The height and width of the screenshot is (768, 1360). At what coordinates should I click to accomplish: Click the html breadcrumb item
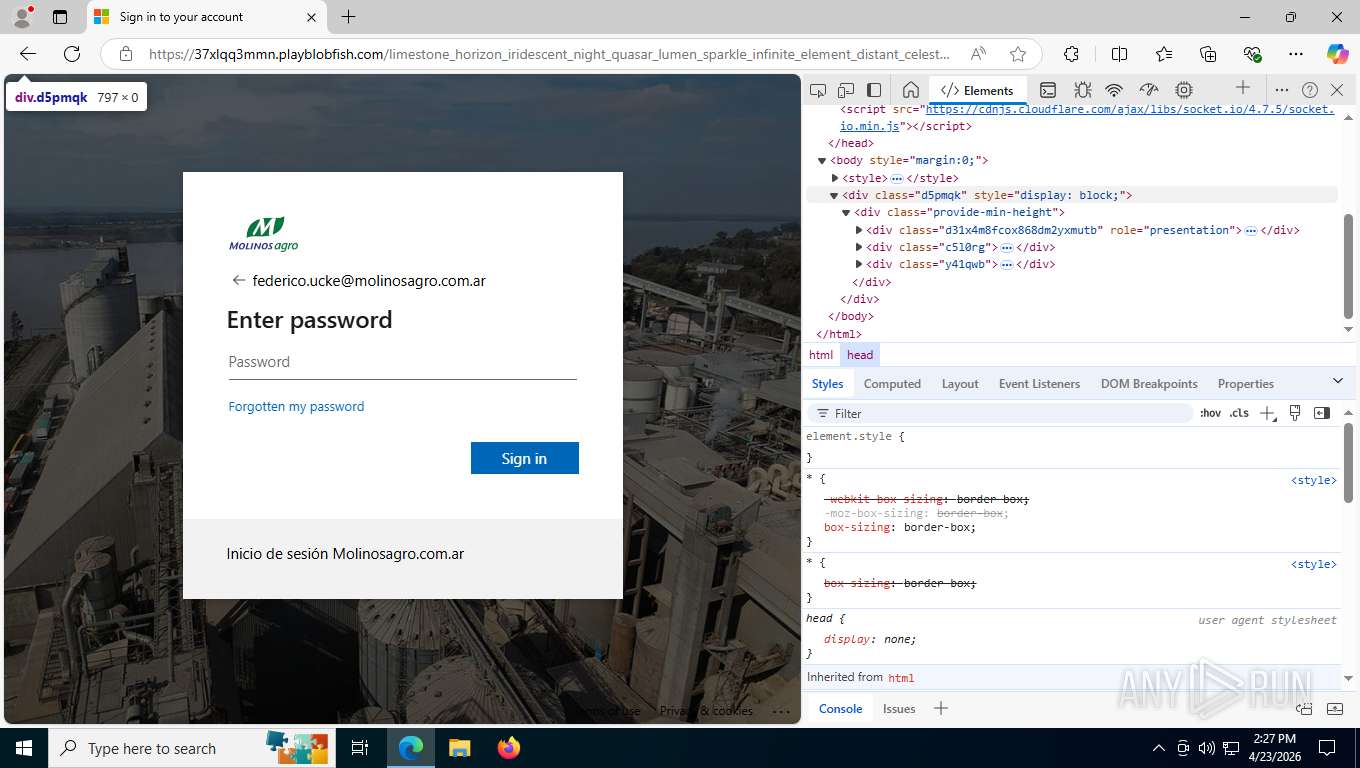(821, 355)
